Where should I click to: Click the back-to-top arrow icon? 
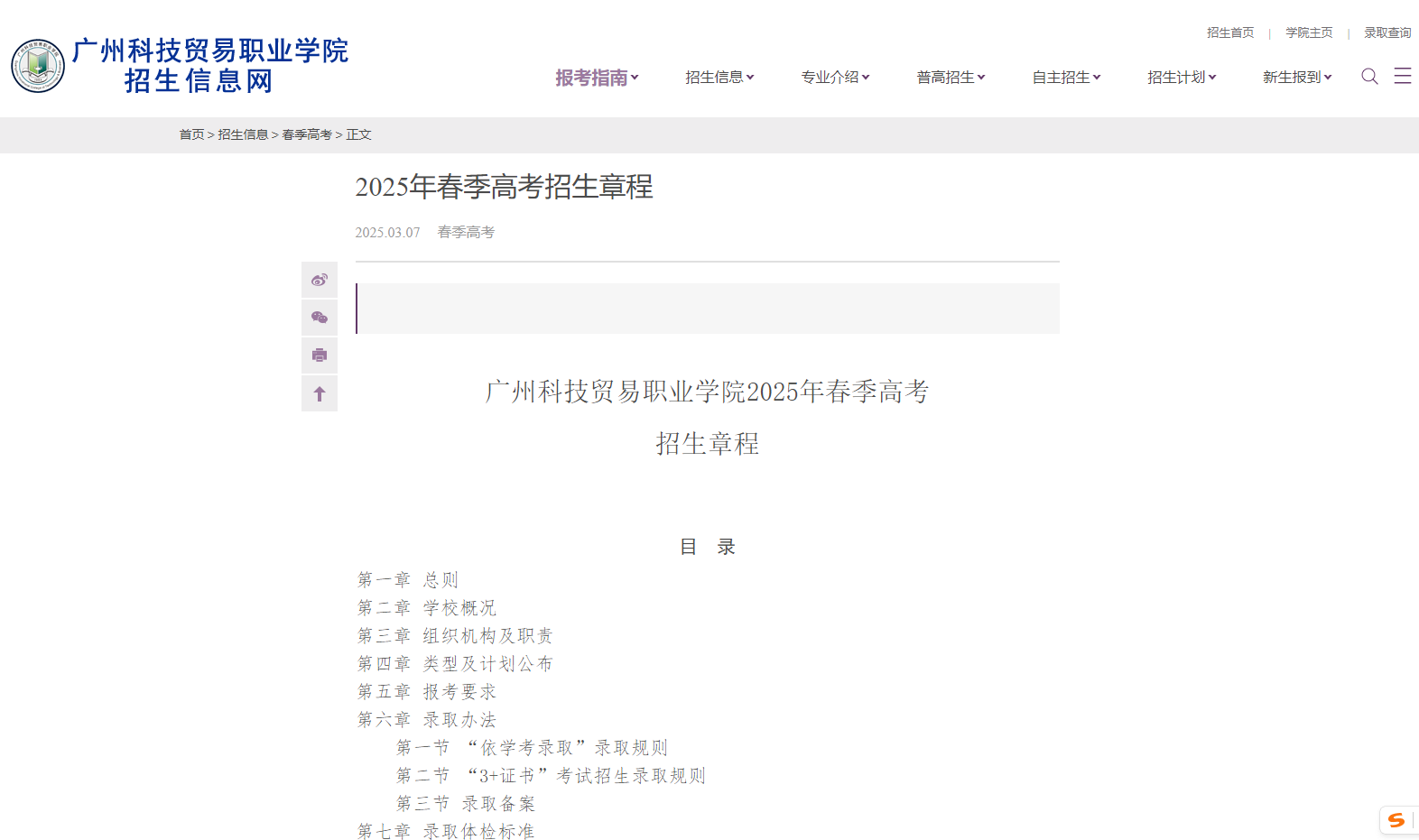click(320, 393)
